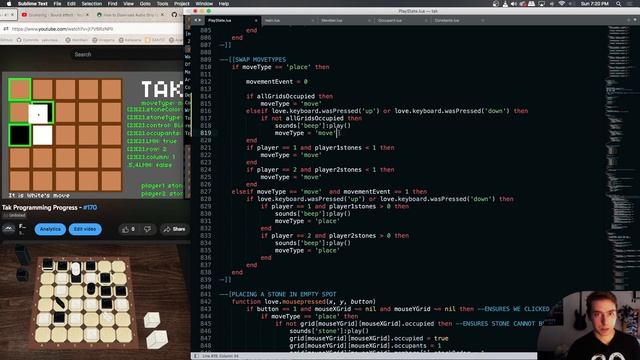Open the View menu

point(129,4)
